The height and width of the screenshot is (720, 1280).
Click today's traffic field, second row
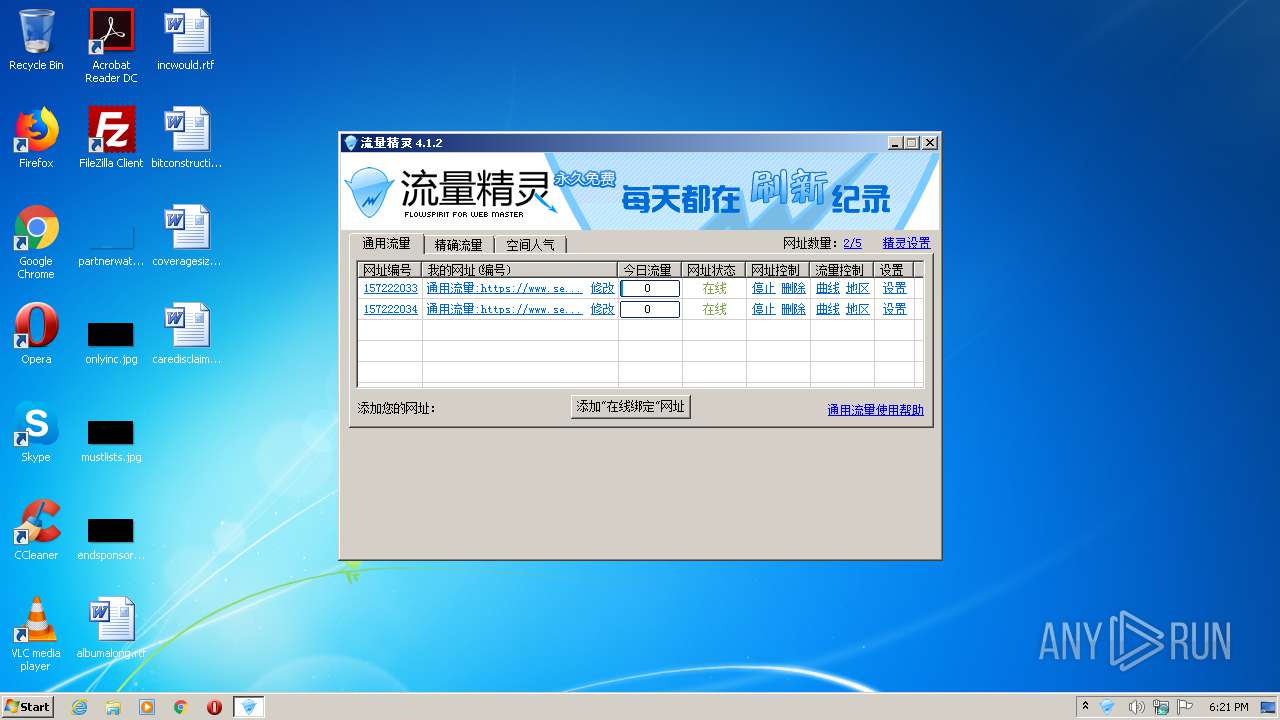pos(650,309)
